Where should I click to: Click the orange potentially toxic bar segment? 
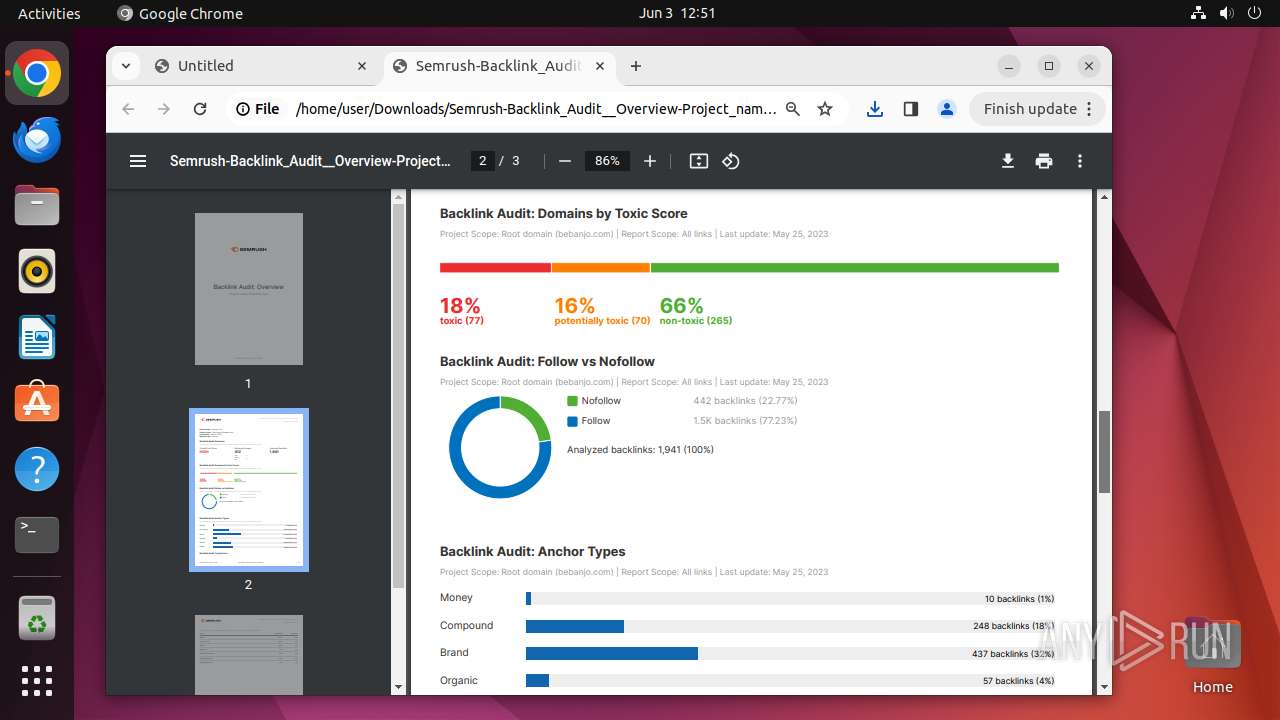click(601, 268)
